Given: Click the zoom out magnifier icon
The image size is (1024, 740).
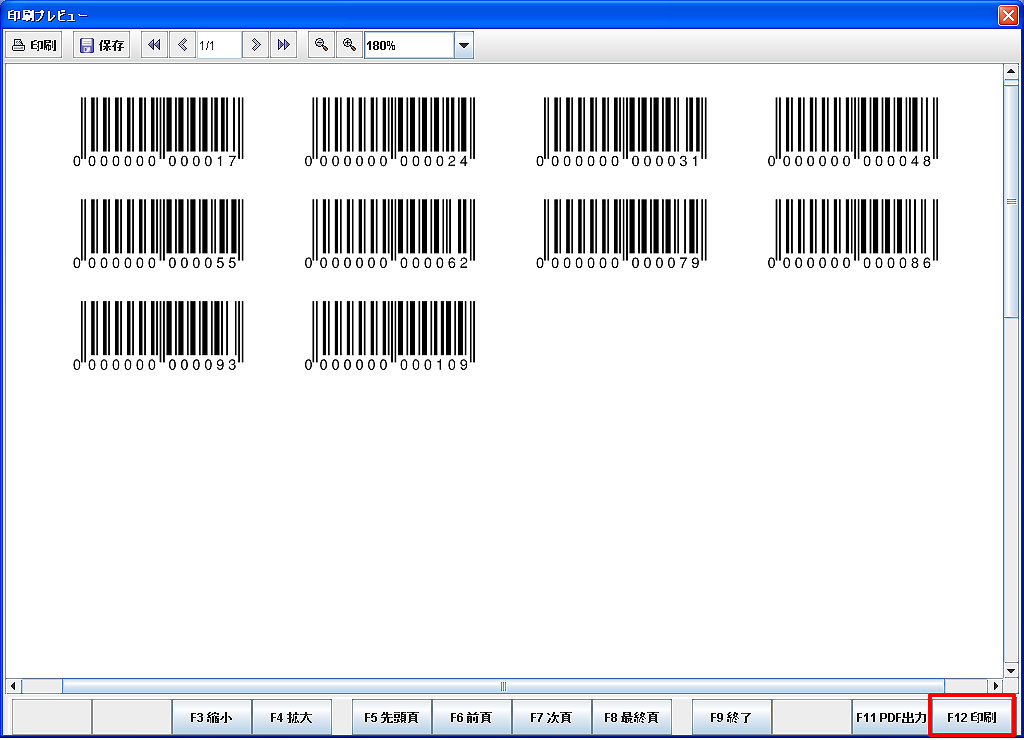Looking at the screenshot, I should (321, 46).
